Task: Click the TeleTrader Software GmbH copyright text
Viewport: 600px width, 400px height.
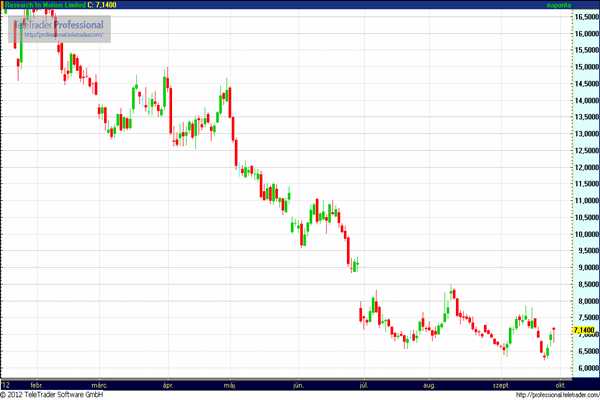Action: pyautogui.click(x=55, y=394)
